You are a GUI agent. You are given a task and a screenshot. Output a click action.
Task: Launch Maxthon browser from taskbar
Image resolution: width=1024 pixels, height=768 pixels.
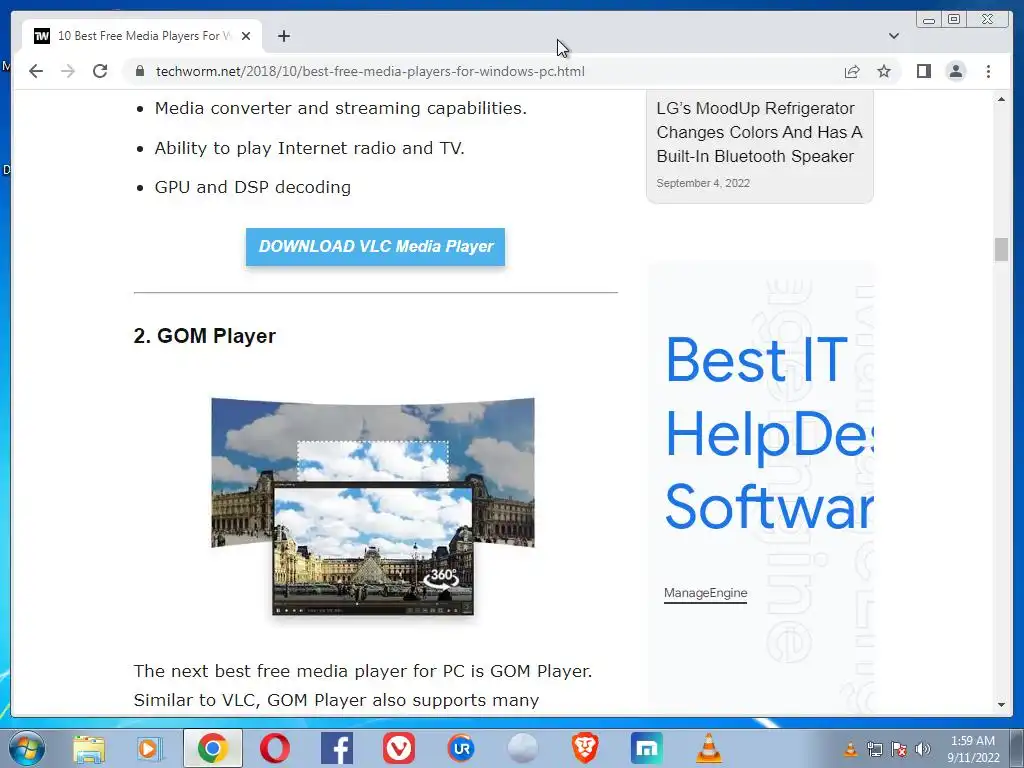[x=647, y=748]
